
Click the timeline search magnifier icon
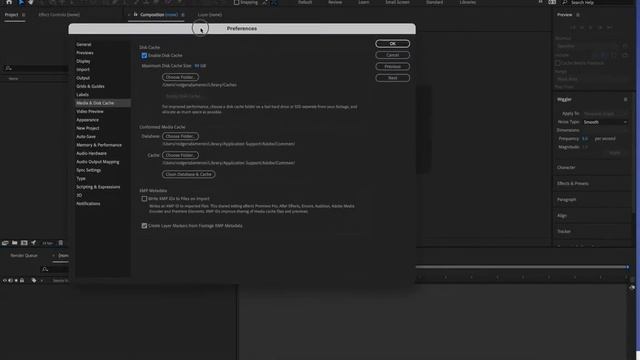(45, 269)
